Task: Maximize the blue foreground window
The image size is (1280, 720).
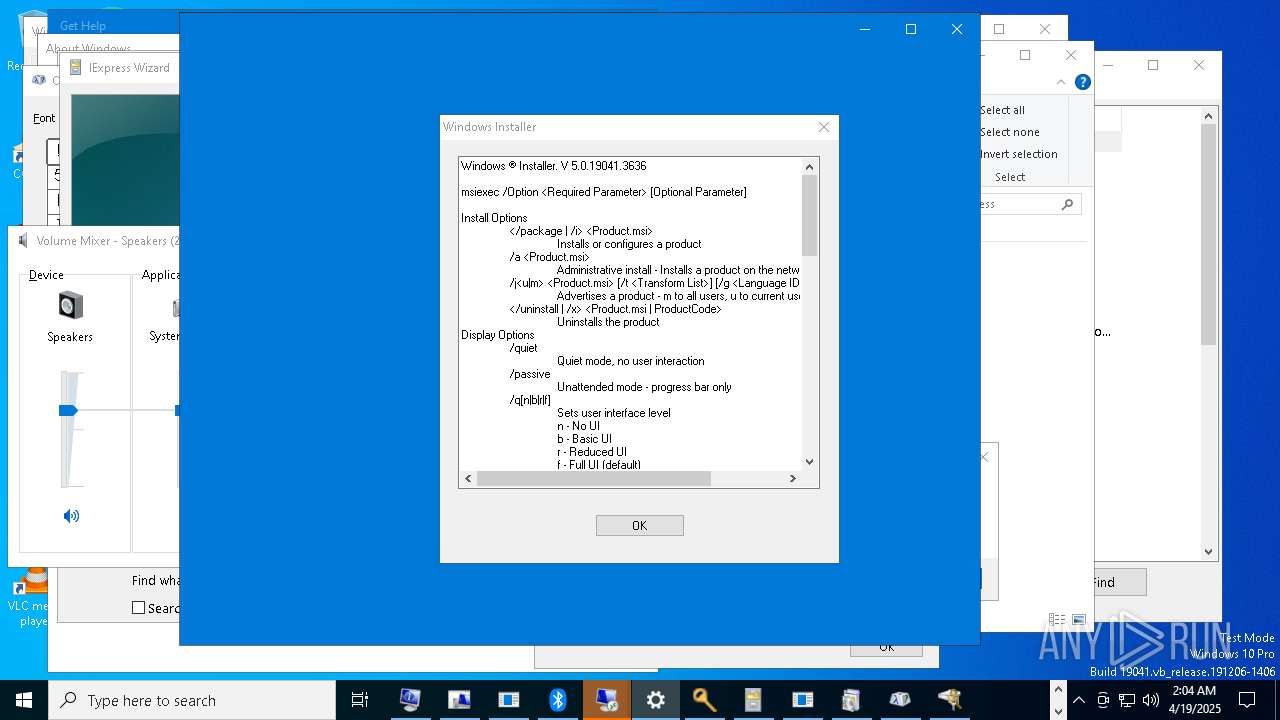Action: (x=910, y=29)
